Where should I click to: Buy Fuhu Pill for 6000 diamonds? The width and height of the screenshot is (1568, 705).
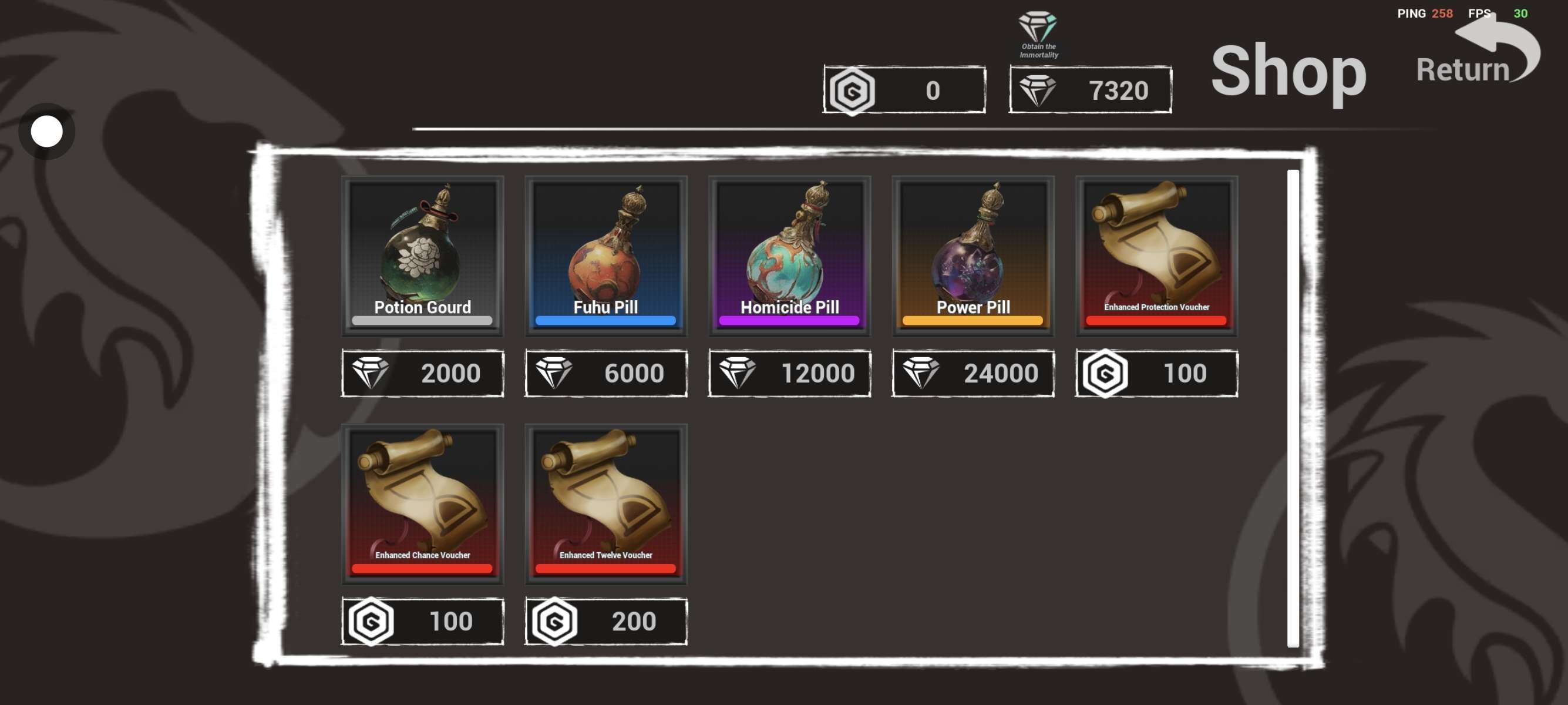pos(605,373)
